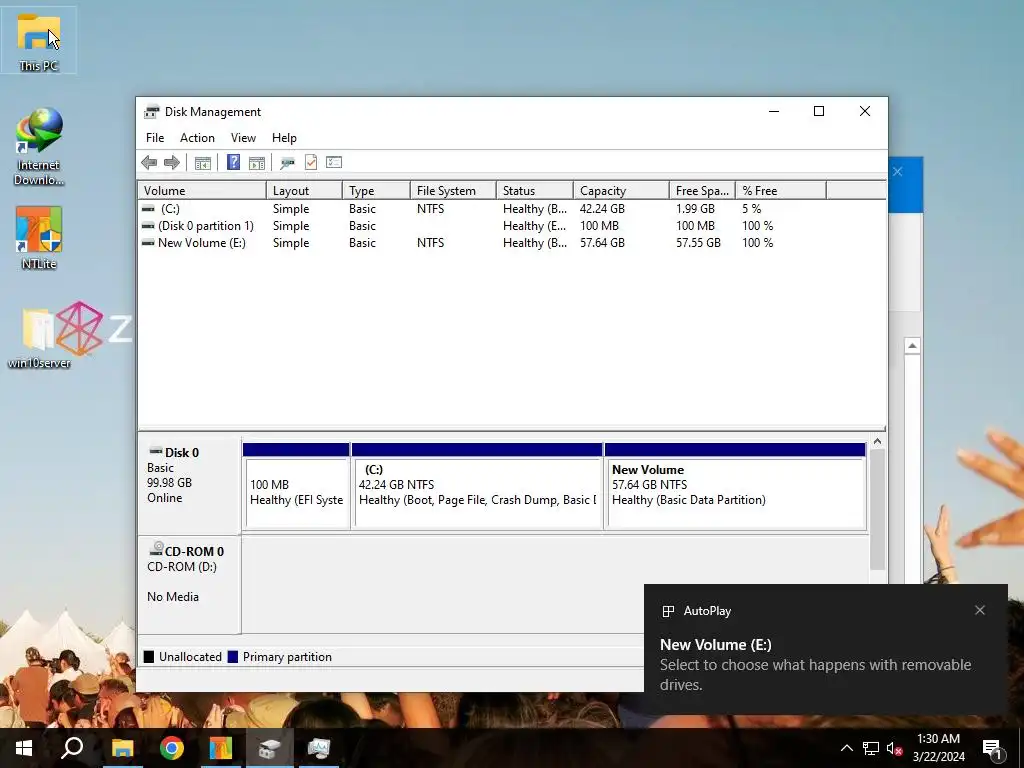Open File Explorer from taskbar

(122, 748)
